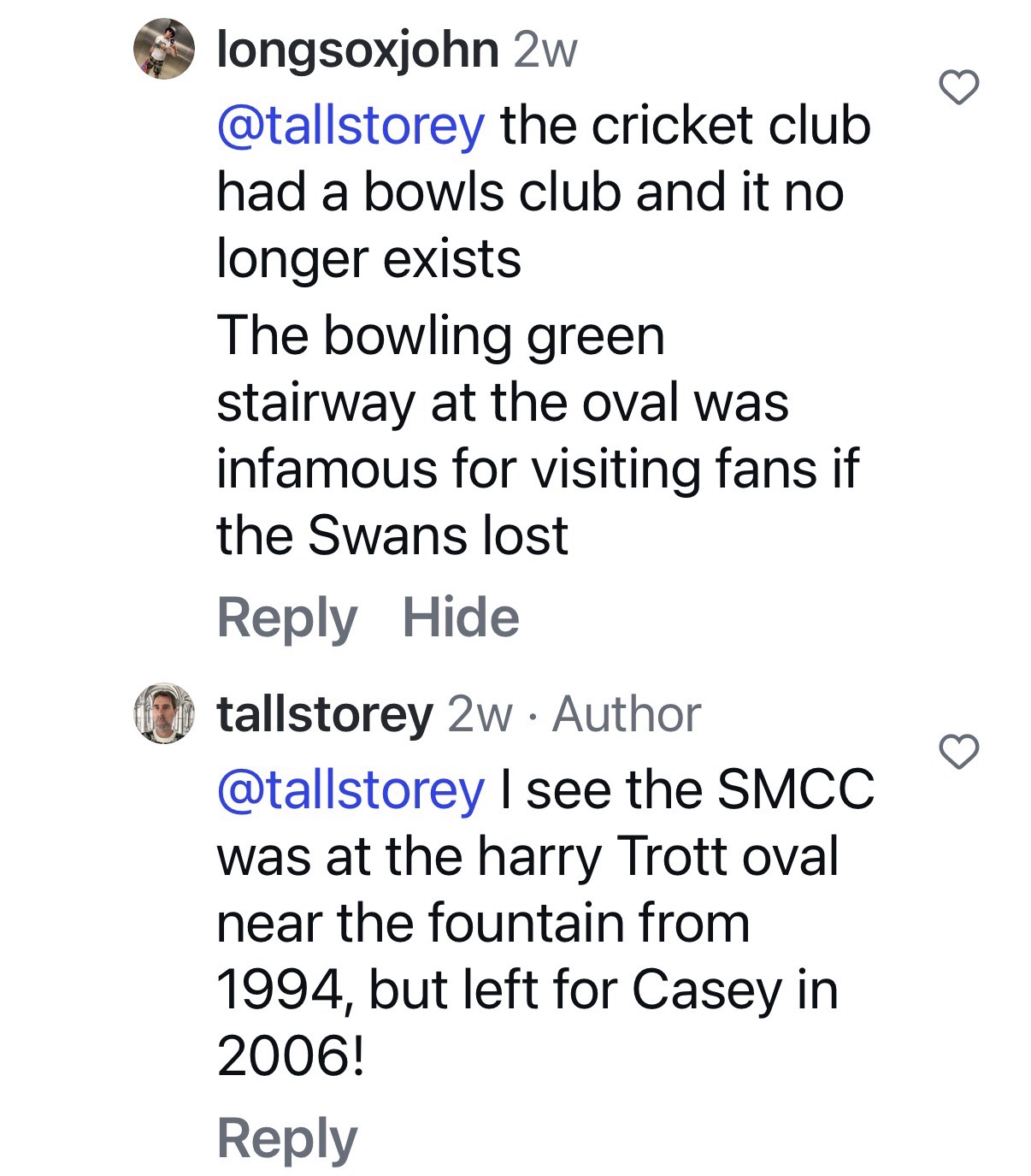This screenshot has width=1031, height=1176.
Task: Click the Author label
Action: click(x=627, y=714)
